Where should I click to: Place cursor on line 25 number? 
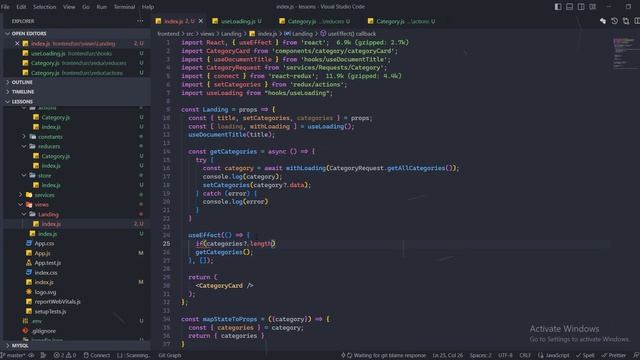click(x=167, y=244)
